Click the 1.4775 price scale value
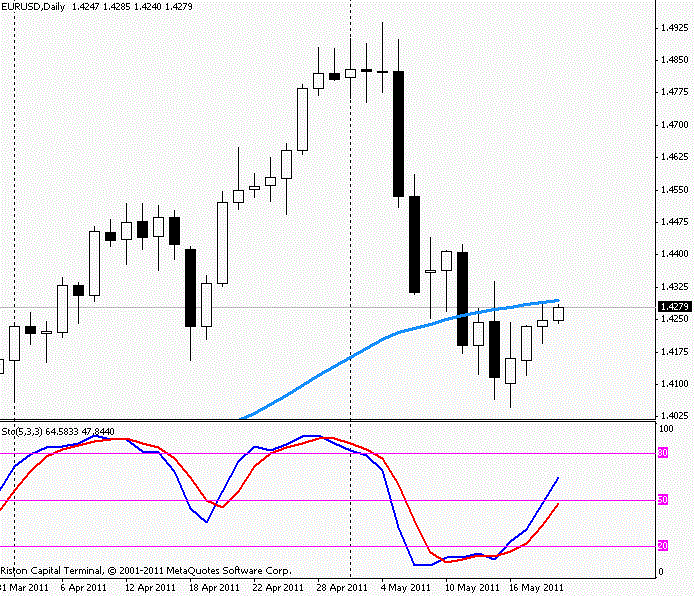This screenshot has height=596, width=695. [675, 92]
